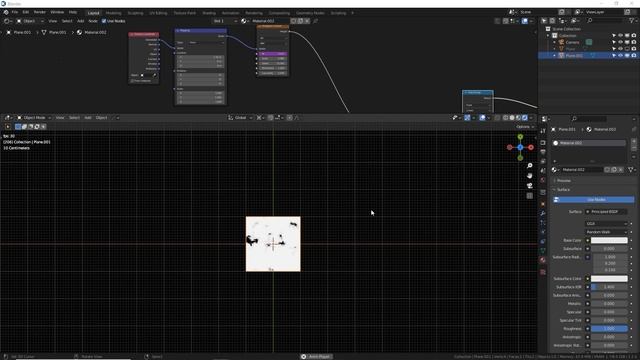Toggle perspective/orthographic grid icon in viewport

click(529, 196)
